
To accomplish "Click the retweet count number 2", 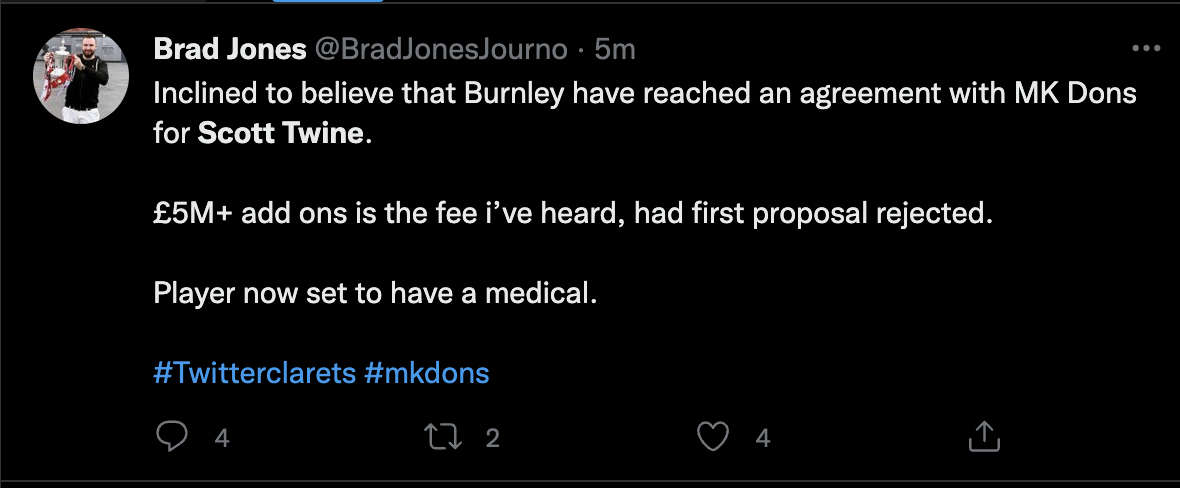I will click(492, 437).
